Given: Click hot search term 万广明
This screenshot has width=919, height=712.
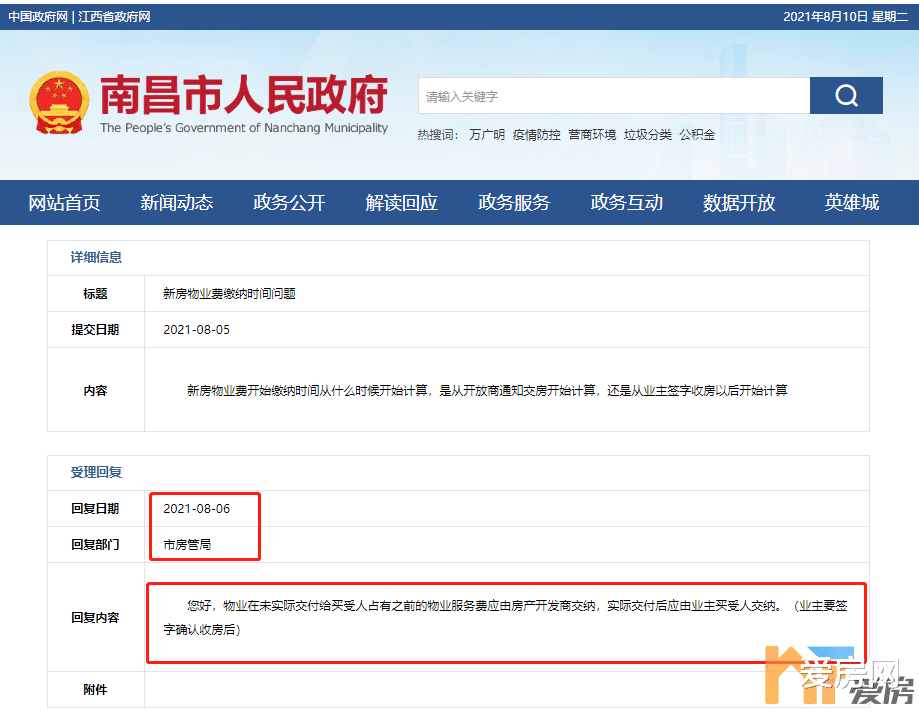Looking at the screenshot, I should [486, 135].
